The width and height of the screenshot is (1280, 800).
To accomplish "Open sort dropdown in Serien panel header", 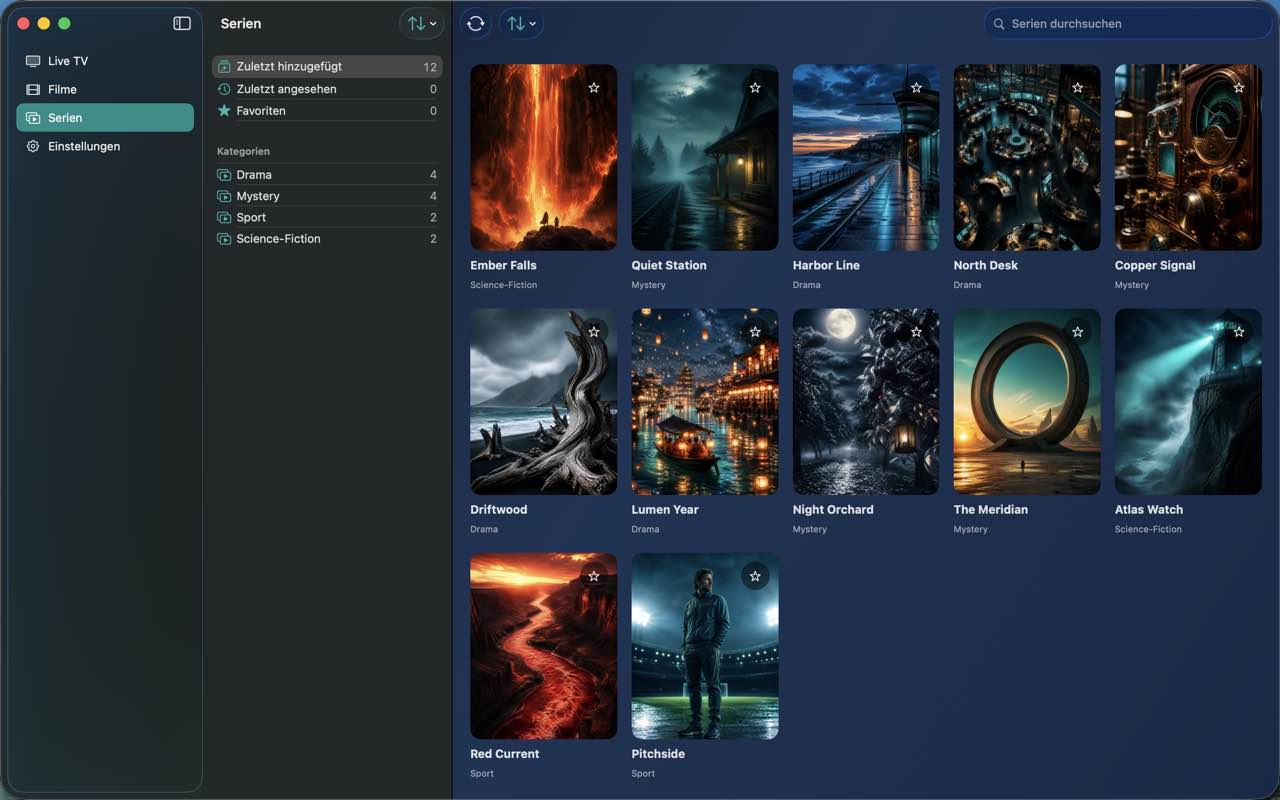I will click(x=422, y=23).
